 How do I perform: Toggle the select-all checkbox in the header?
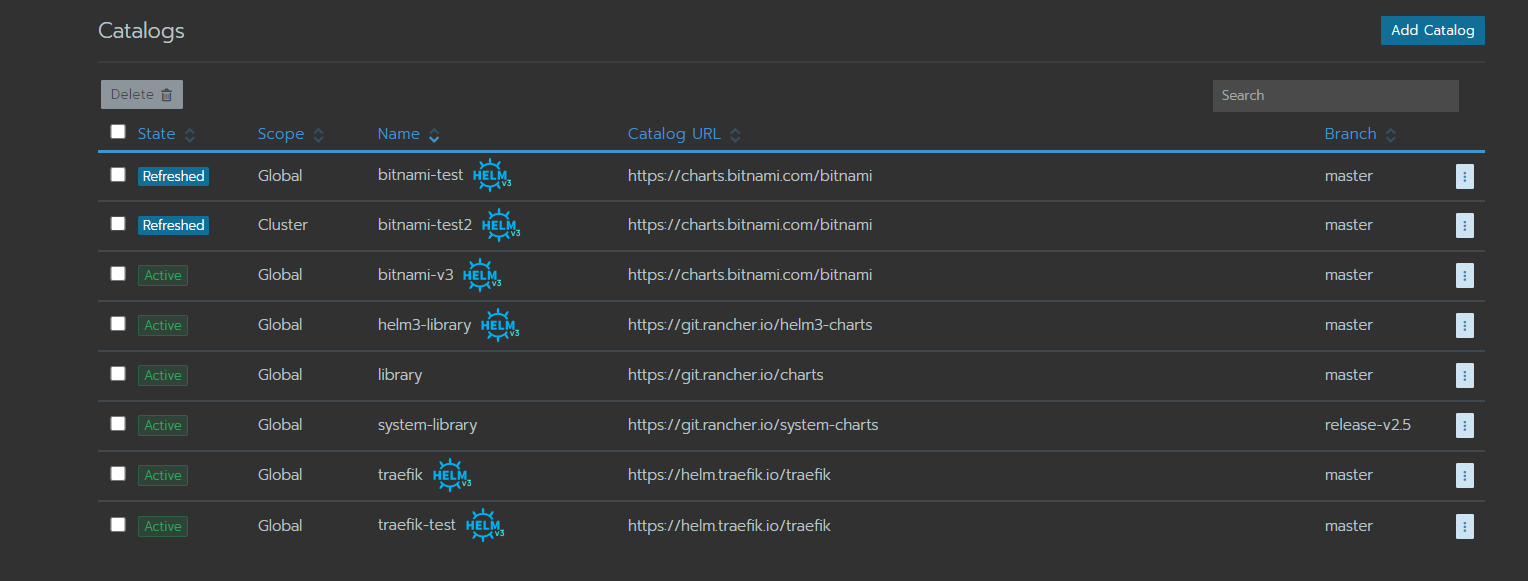tap(117, 131)
